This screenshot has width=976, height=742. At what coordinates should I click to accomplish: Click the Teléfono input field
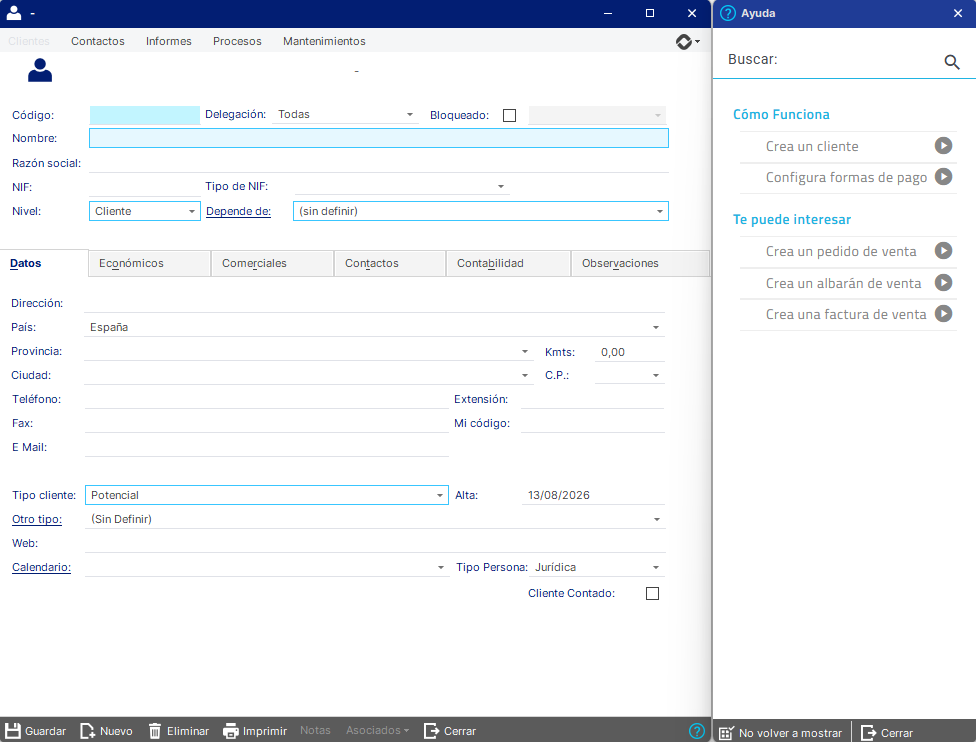tap(266, 400)
